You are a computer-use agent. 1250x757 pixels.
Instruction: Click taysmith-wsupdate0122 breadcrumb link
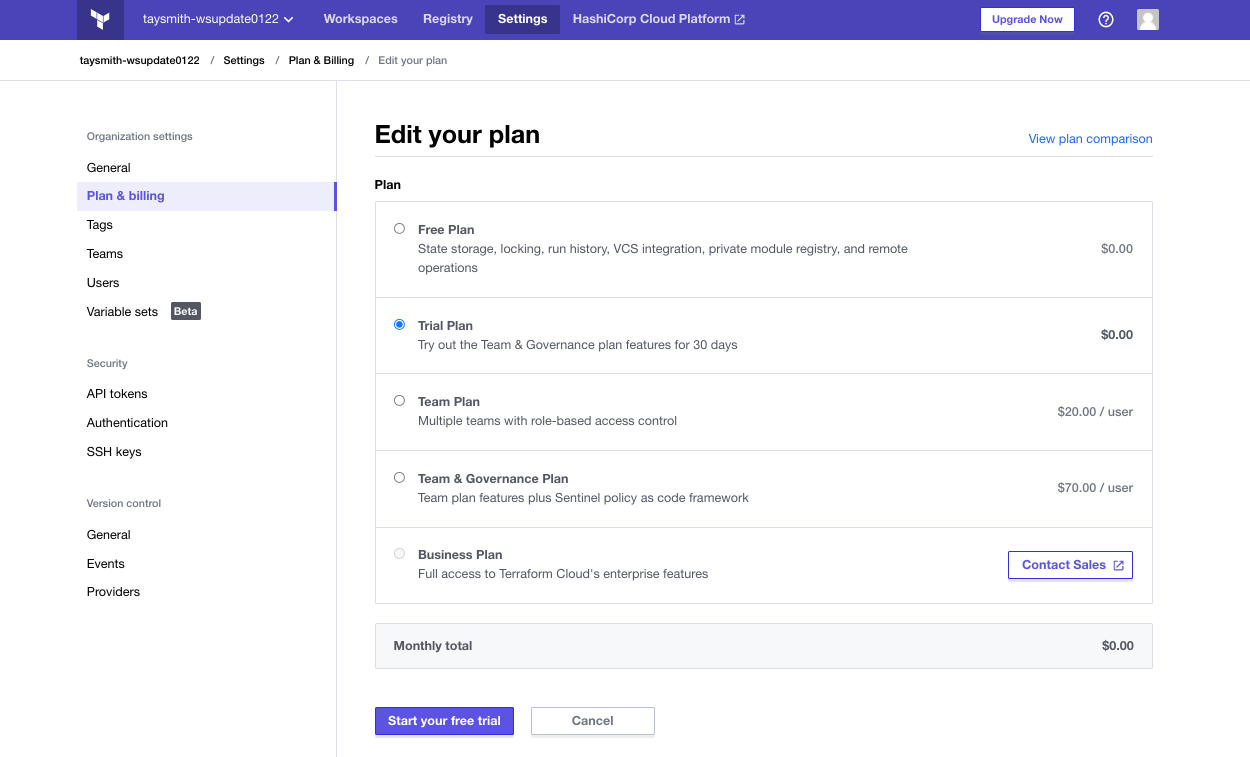point(140,61)
